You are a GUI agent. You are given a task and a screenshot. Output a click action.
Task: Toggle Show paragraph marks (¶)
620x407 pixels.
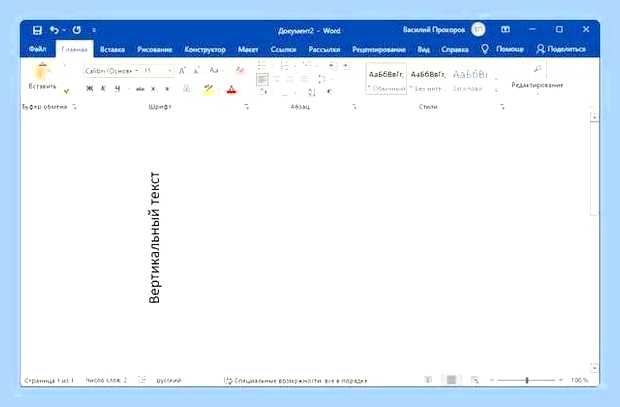pyautogui.click(x=329, y=92)
